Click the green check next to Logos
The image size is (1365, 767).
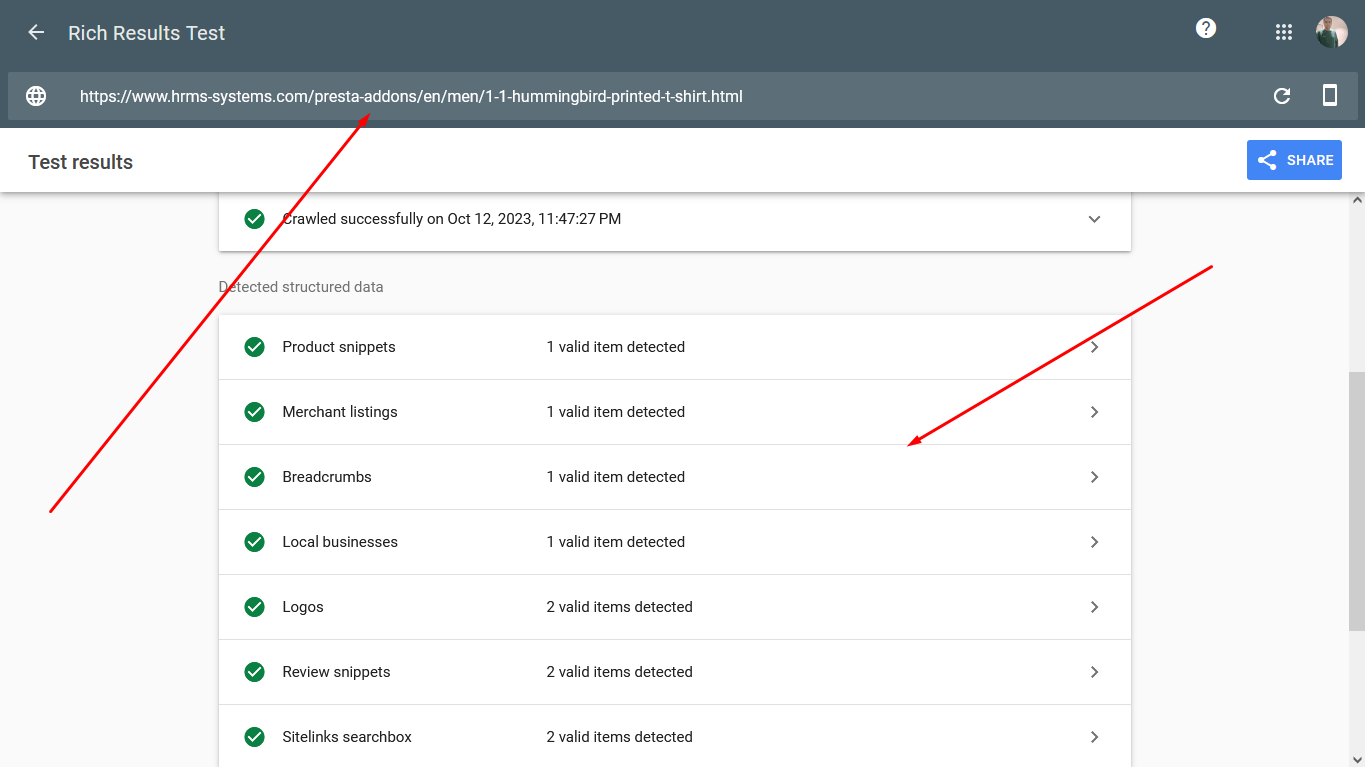255,607
